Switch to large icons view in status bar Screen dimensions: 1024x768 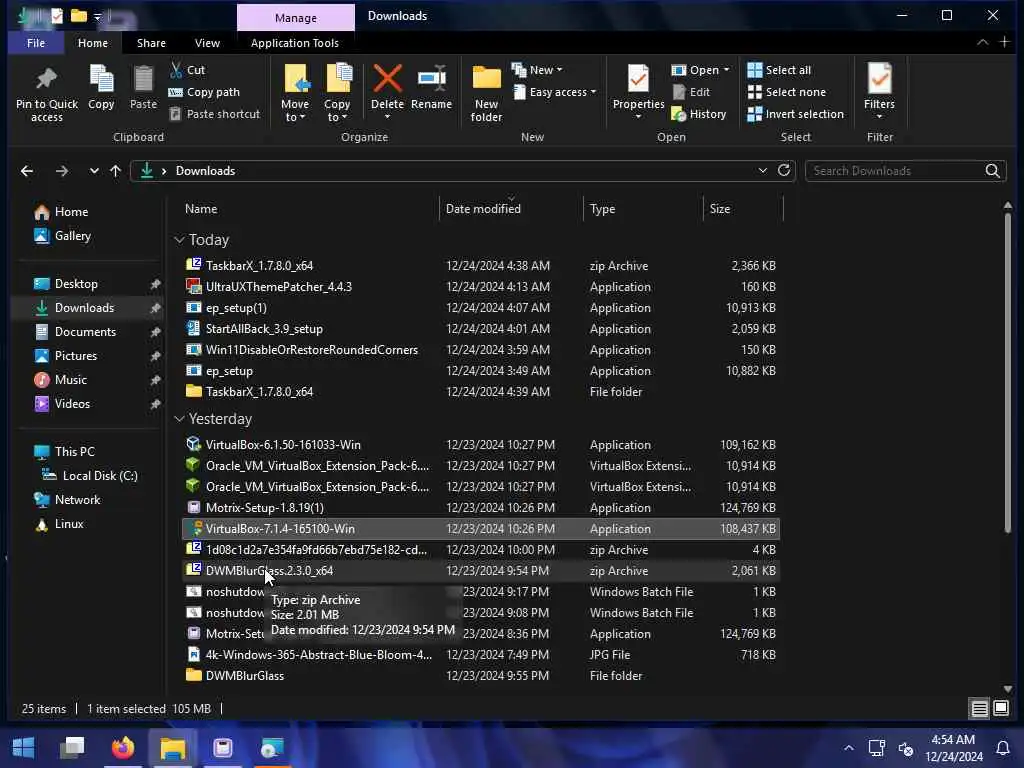click(1000, 709)
